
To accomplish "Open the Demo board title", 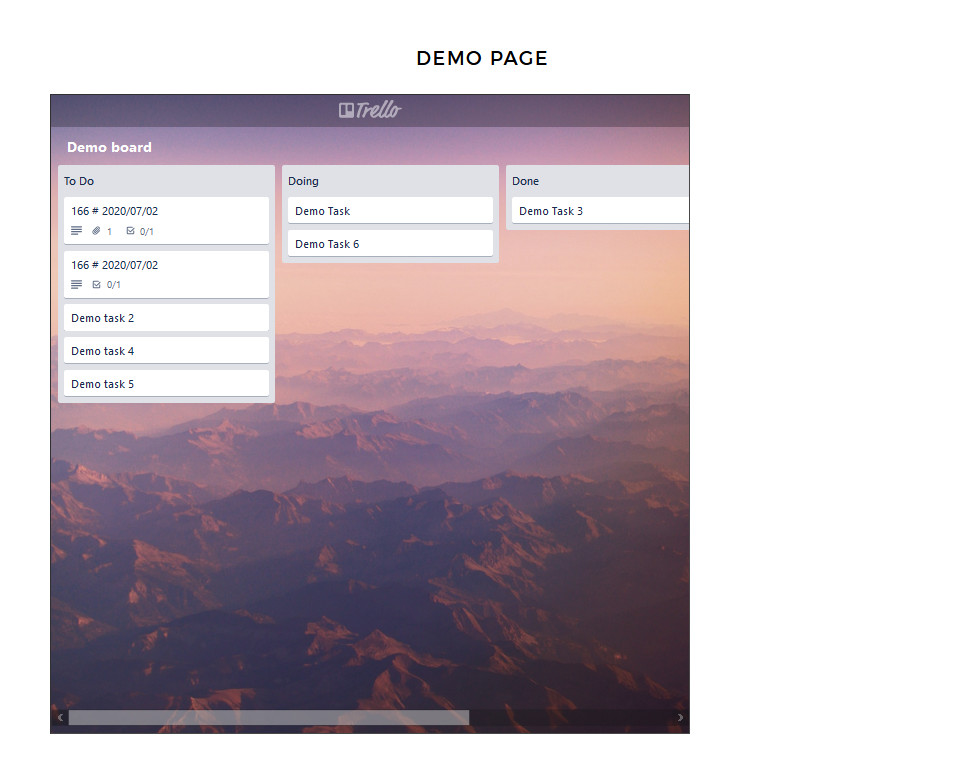I will tap(109, 147).
